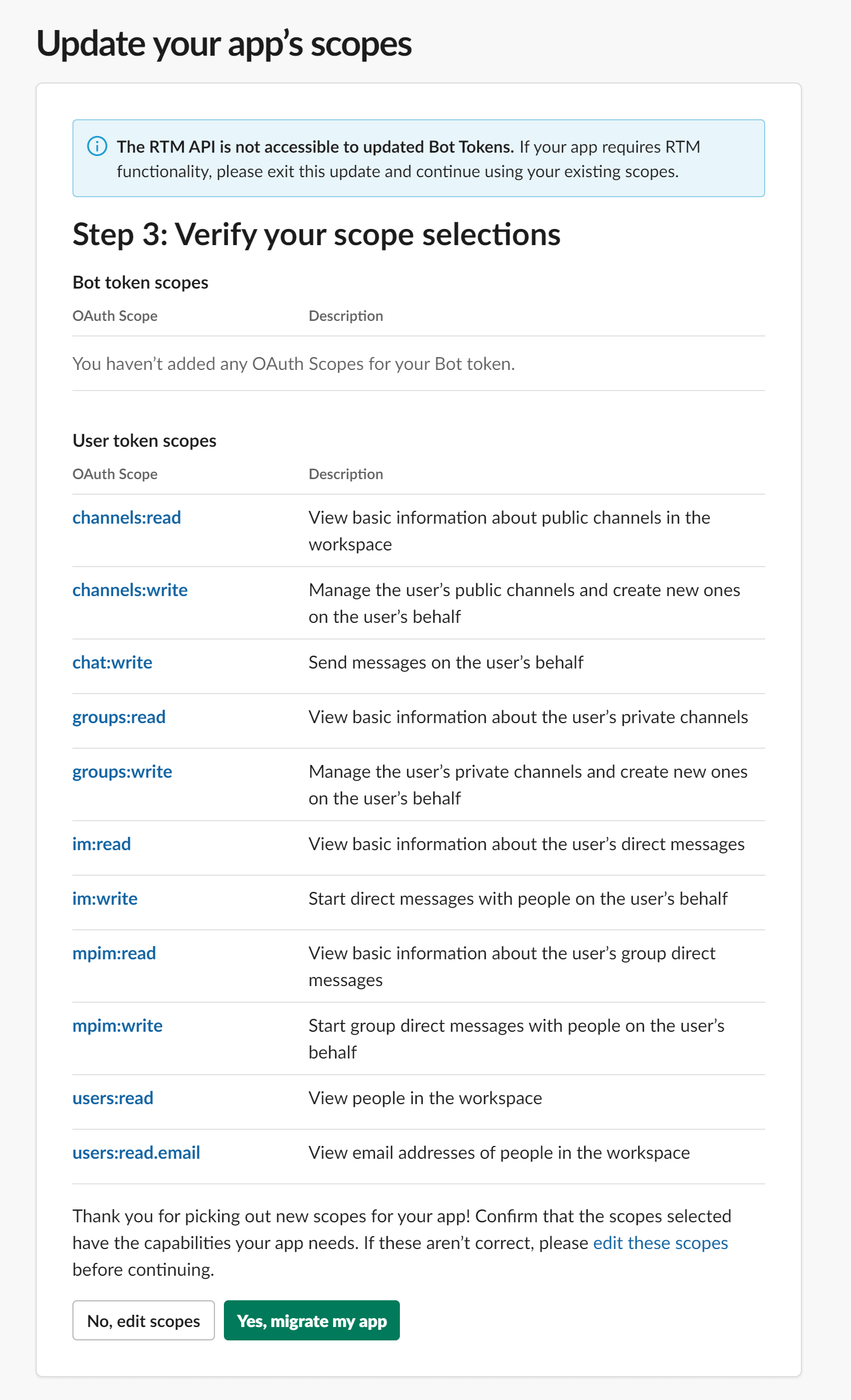Click the Description column header

(345, 315)
